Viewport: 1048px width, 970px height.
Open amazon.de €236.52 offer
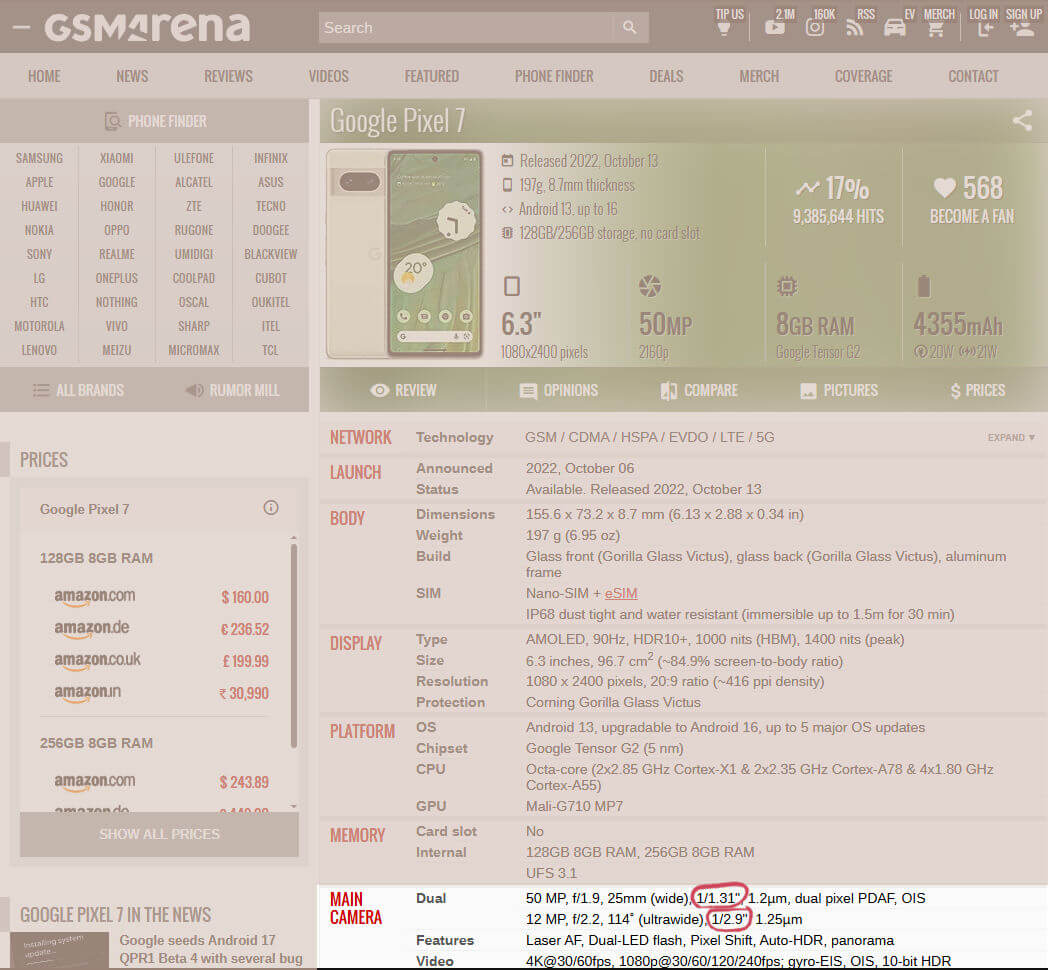click(162, 628)
